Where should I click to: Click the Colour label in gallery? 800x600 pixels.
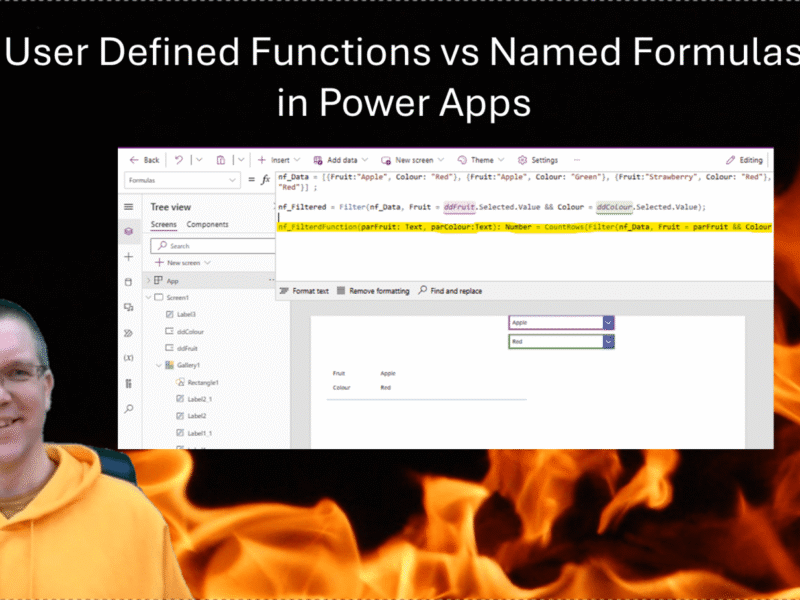(341, 388)
